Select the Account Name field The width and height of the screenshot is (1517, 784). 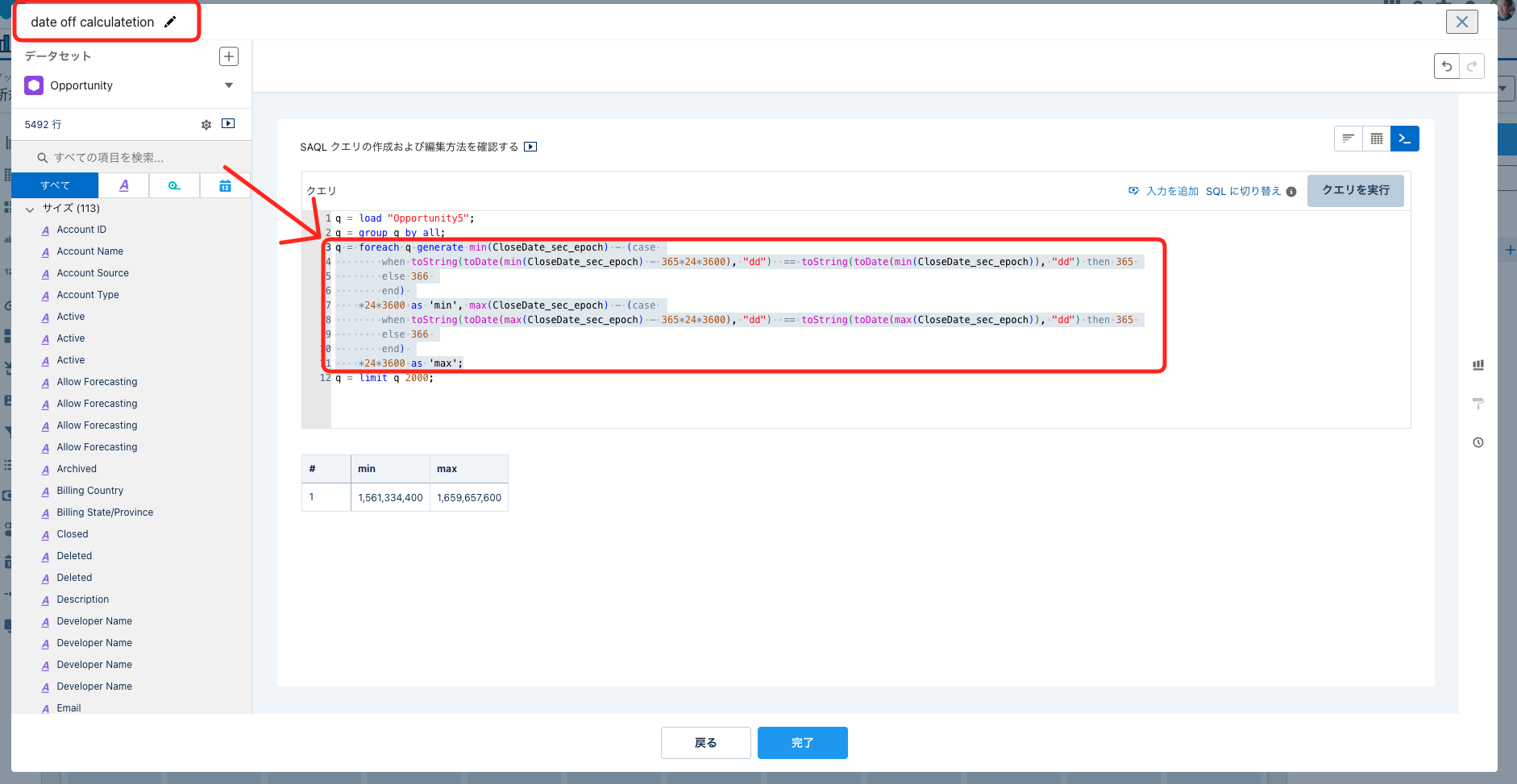point(90,251)
